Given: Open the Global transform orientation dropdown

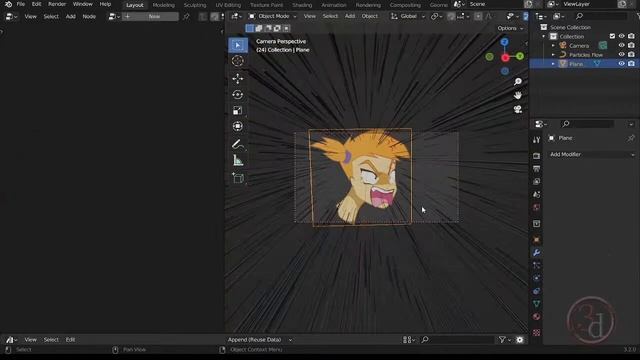Looking at the screenshot, I should [407, 16].
